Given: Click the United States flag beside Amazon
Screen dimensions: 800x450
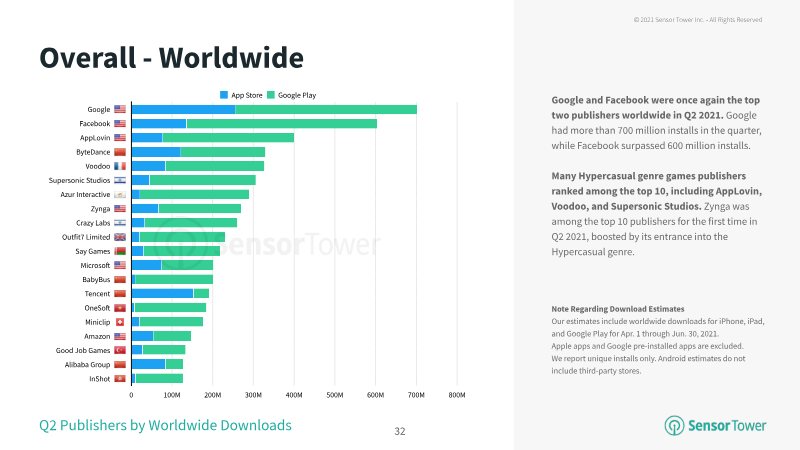Looking at the screenshot, I should [120, 336].
